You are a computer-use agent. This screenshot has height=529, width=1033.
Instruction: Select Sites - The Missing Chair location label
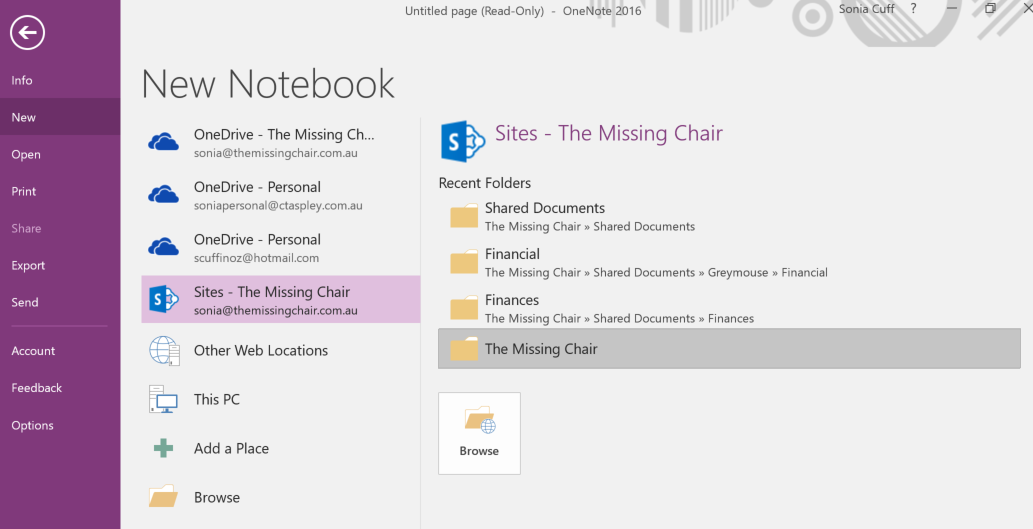coord(271,292)
